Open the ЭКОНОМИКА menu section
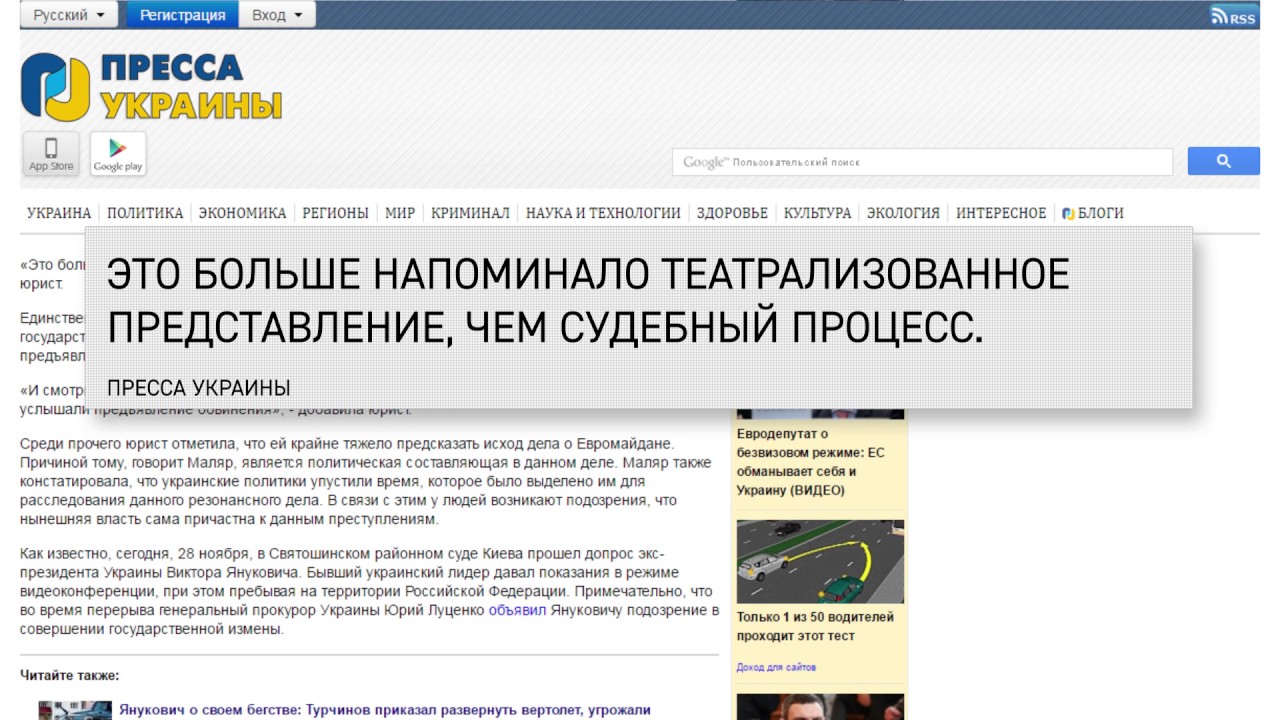 click(x=242, y=213)
